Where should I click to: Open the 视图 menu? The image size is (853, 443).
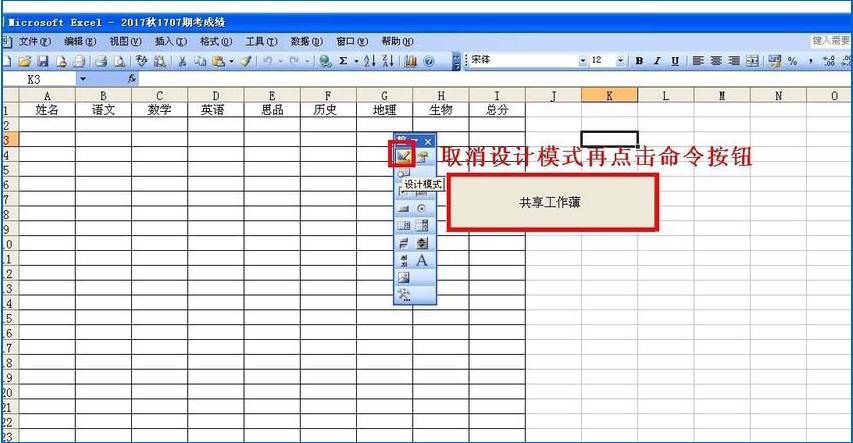[125, 41]
